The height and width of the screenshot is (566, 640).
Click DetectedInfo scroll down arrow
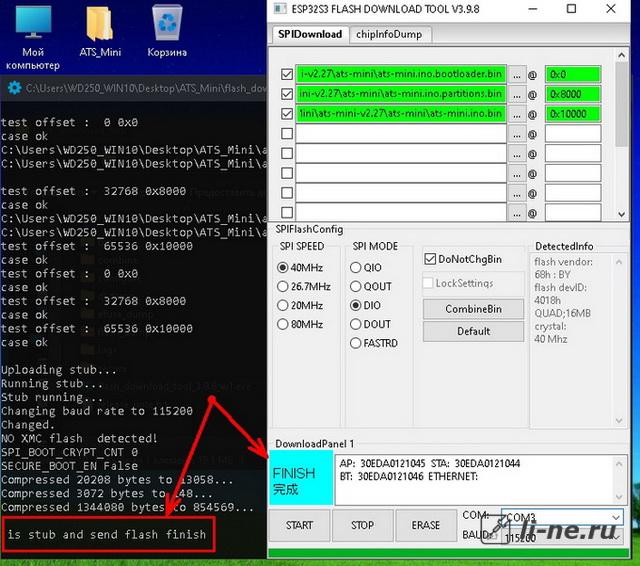(619, 420)
